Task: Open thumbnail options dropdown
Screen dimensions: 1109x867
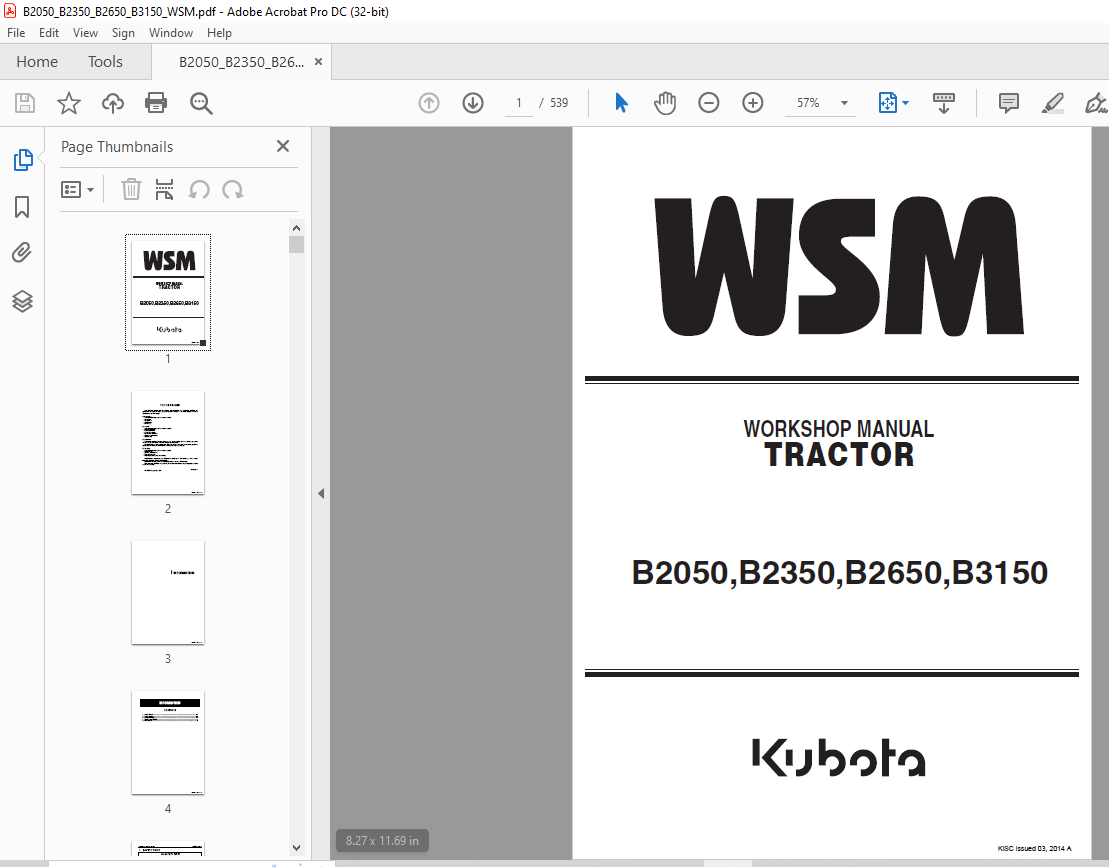Action: 77,190
